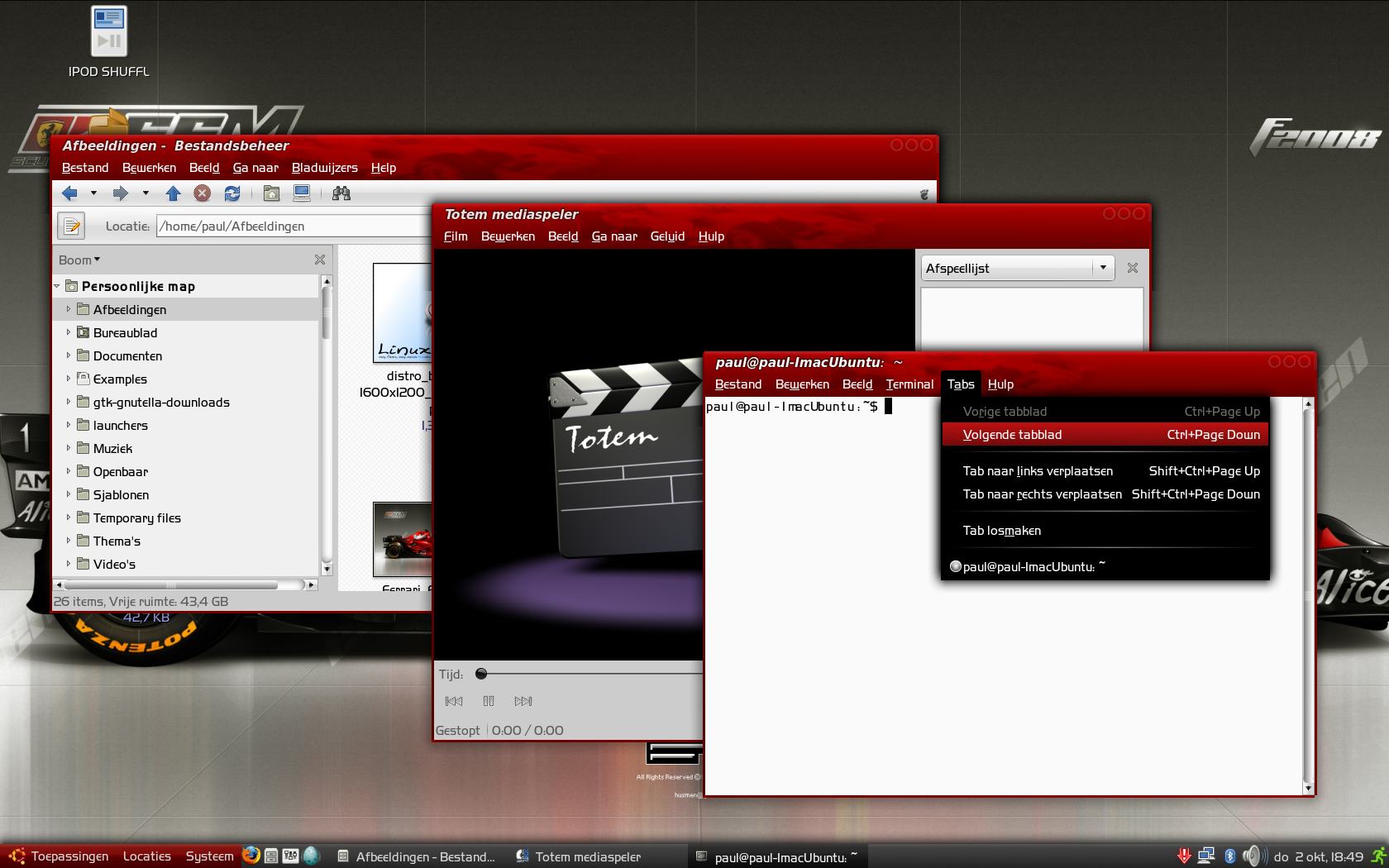Go up one folder level
Screen dimensions: 1389x868
click(173, 193)
